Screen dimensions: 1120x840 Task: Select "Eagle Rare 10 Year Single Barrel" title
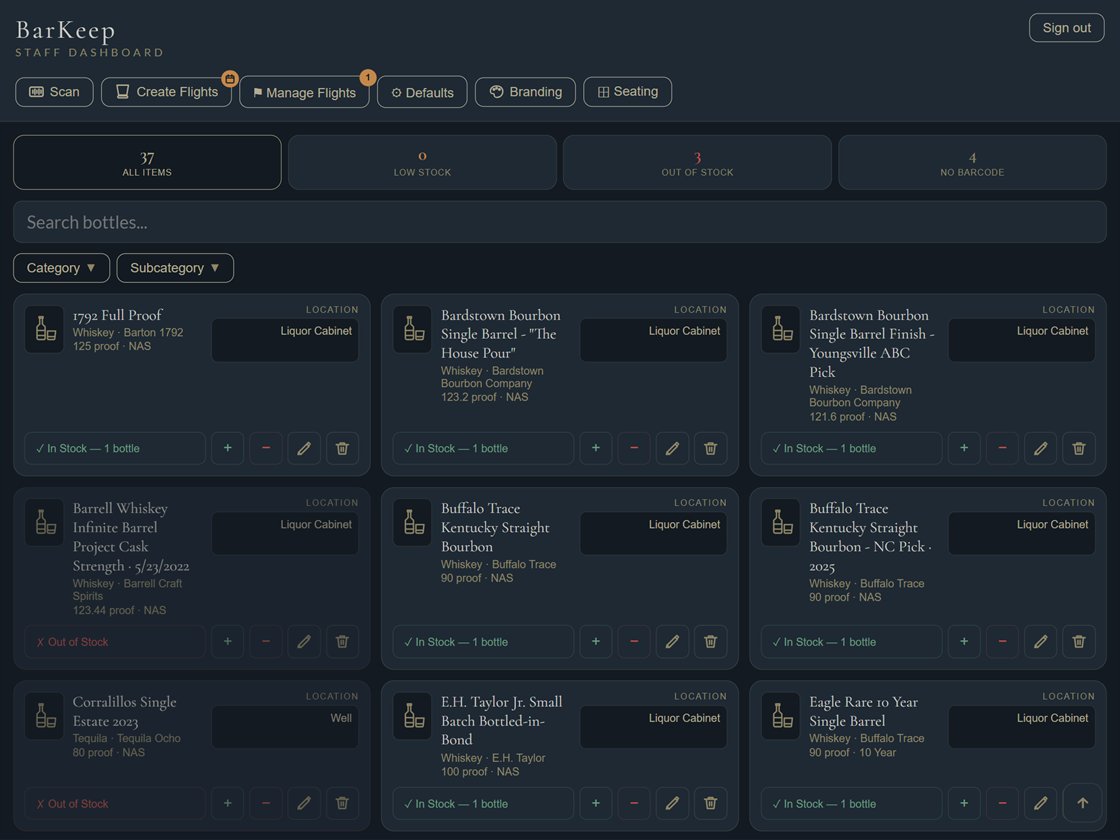(864, 711)
